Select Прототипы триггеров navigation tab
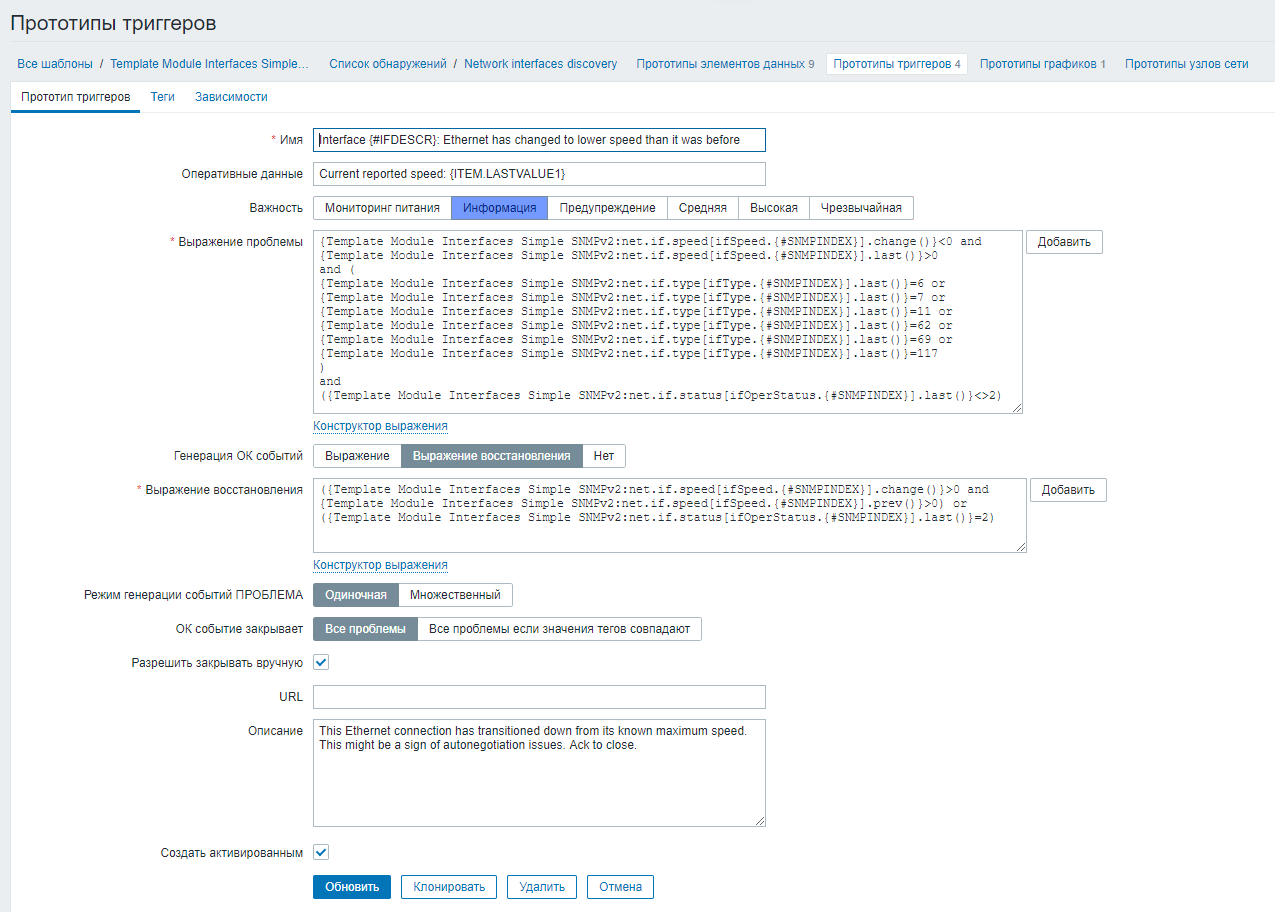 (897, 64)
